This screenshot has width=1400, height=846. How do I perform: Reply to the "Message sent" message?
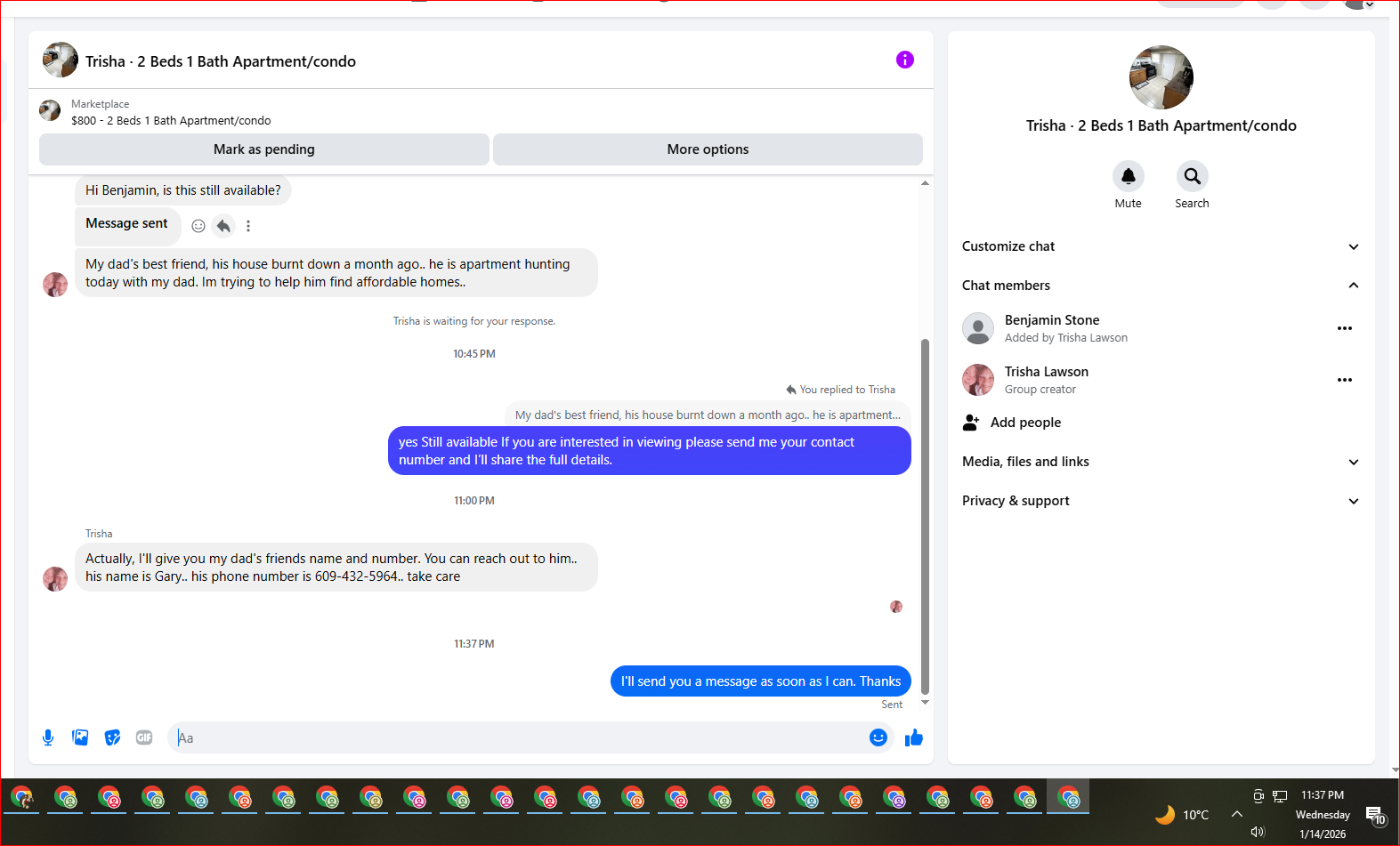pos(223,226)
